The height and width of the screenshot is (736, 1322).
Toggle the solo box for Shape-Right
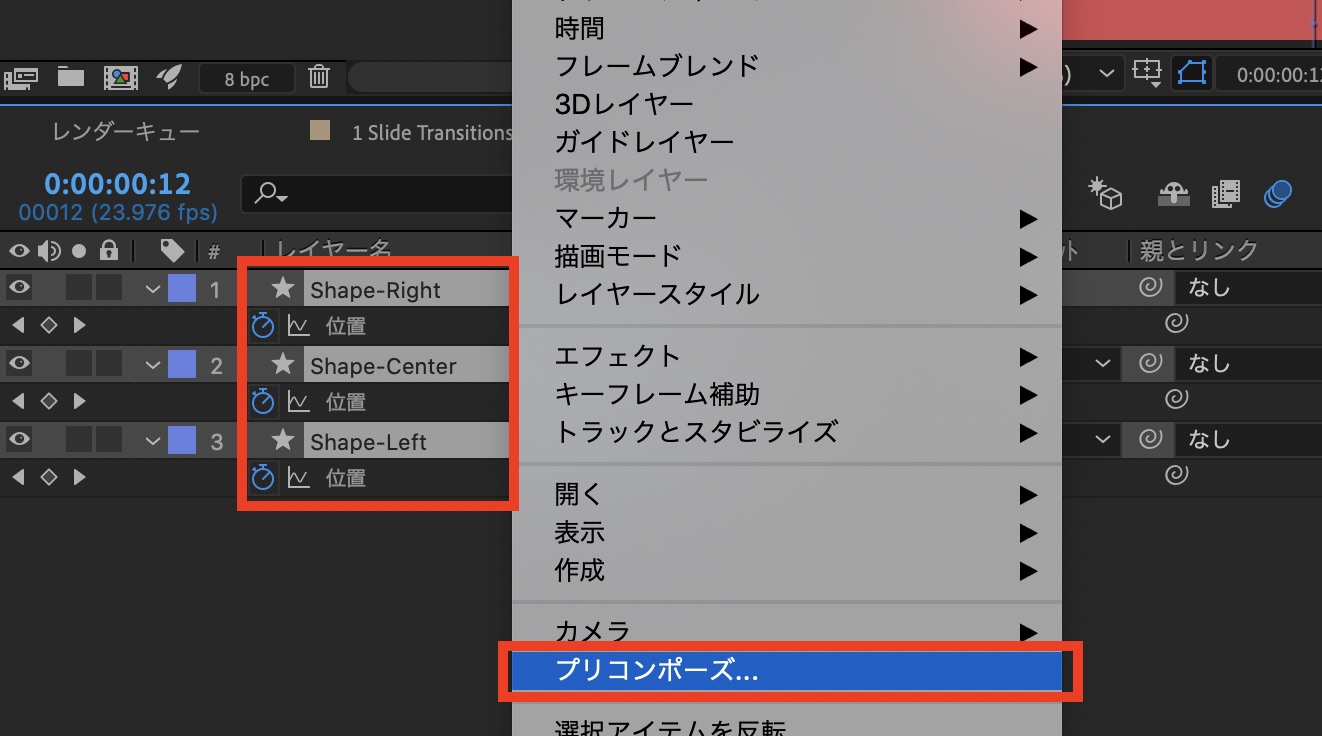(x=79, y=288)
